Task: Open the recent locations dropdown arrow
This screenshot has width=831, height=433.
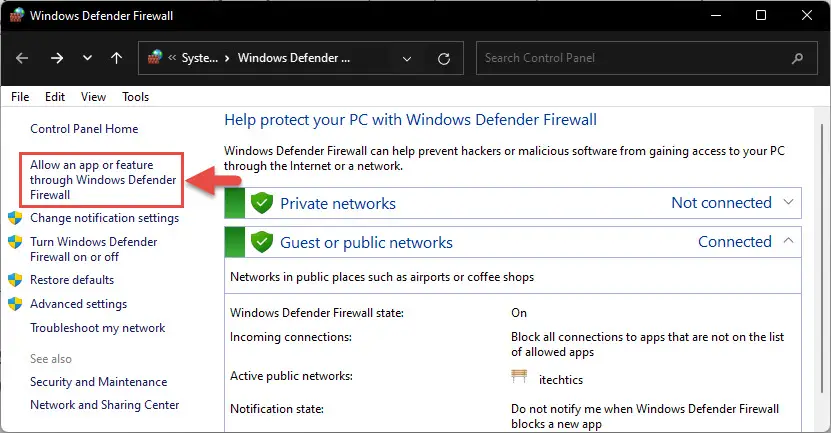Action: pyautogui.click(x=87, y=58)
